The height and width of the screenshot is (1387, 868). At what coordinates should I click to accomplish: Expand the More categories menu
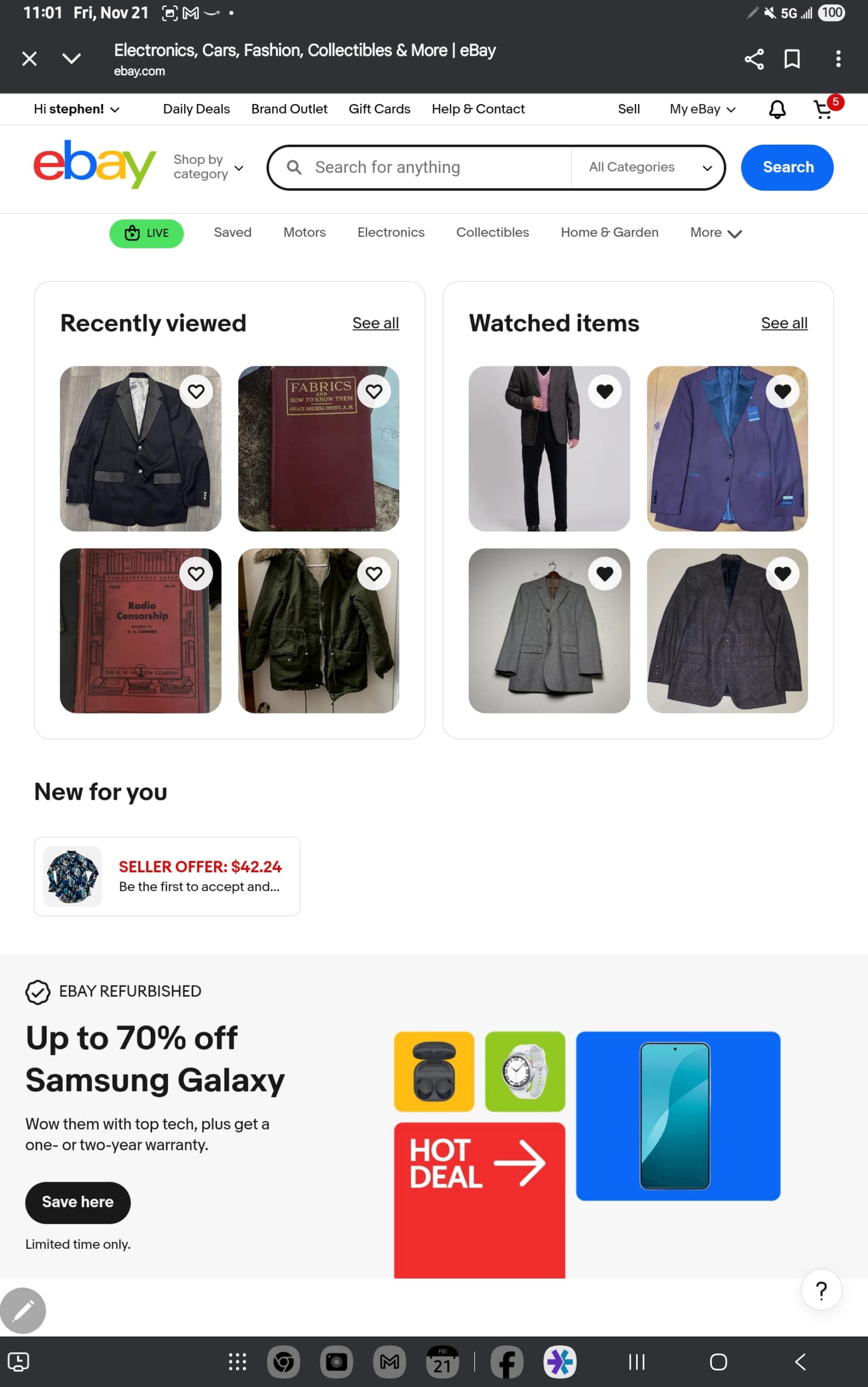click(716, 232)
